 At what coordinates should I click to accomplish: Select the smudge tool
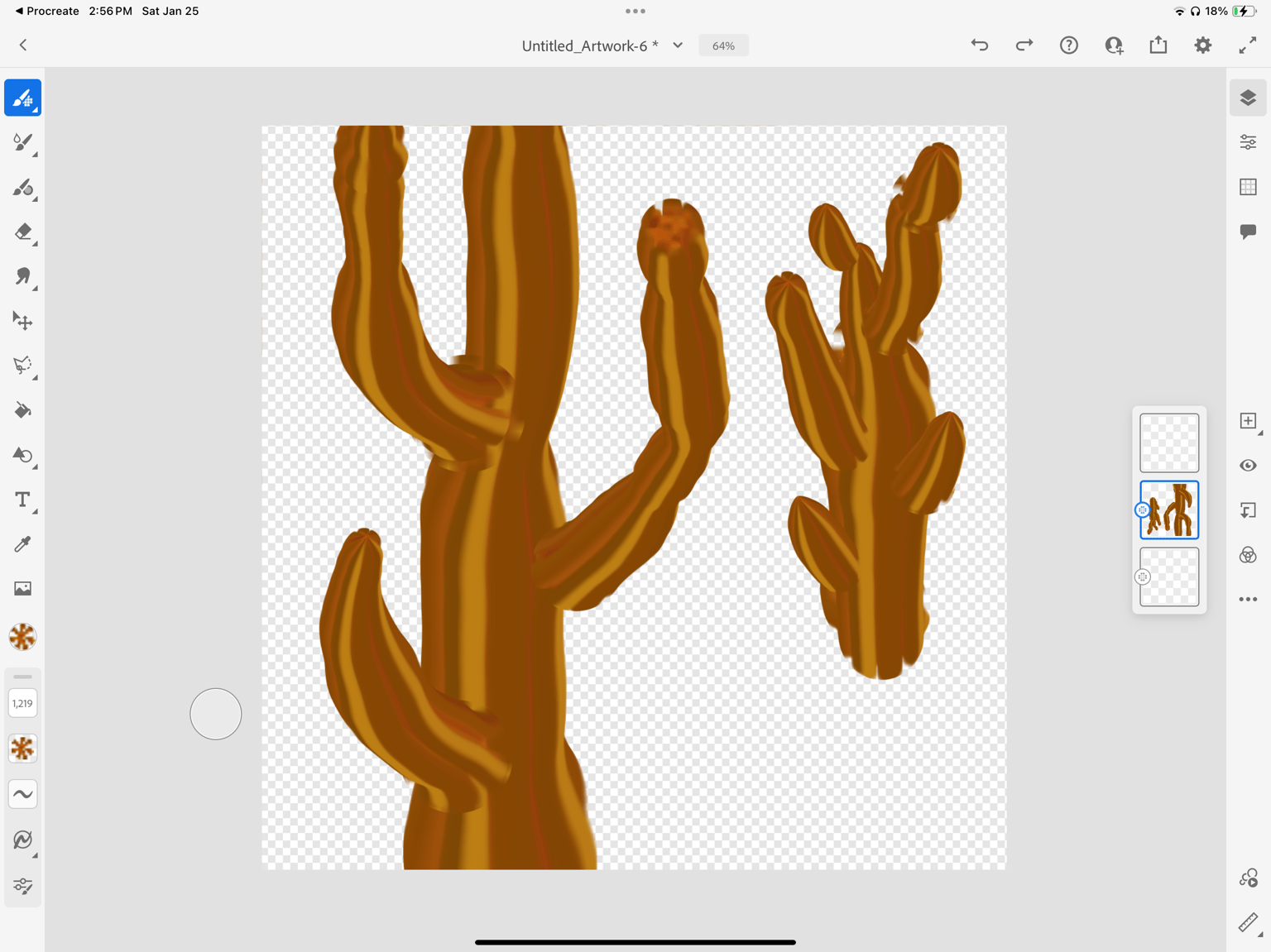coord(22,276)
